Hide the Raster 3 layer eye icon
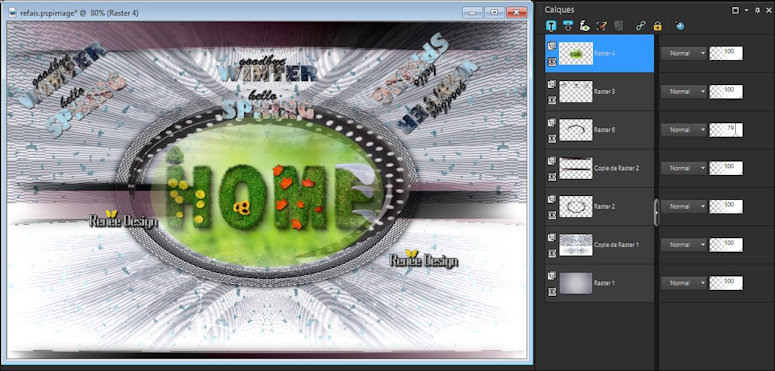 (x=552, y=100)
